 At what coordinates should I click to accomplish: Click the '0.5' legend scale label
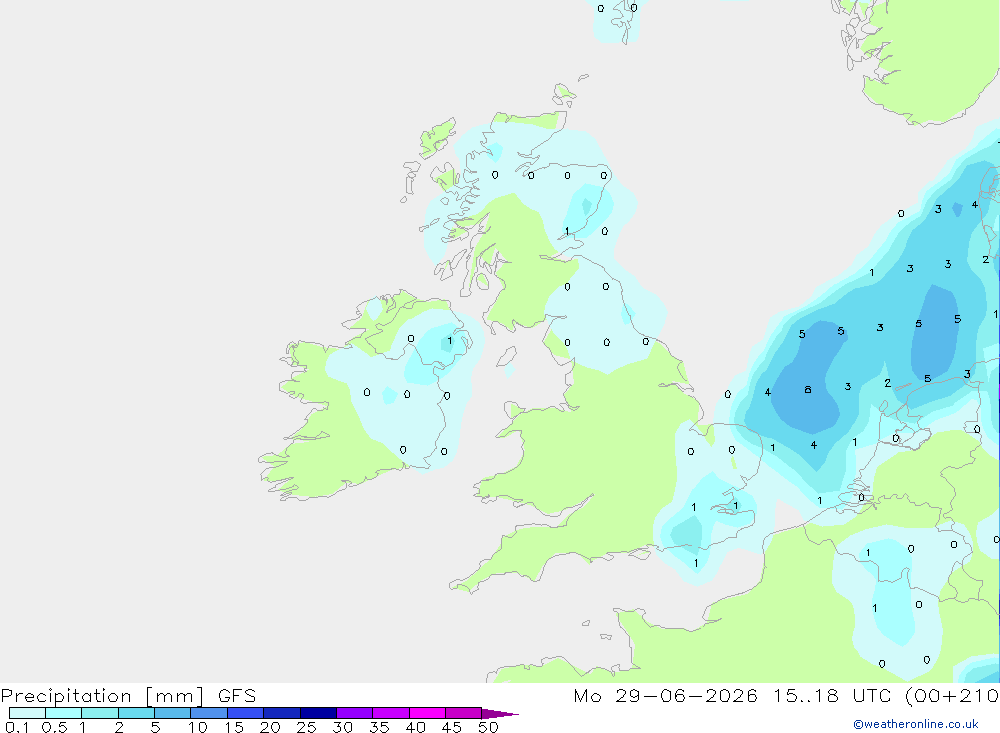[x=54, y=727]
